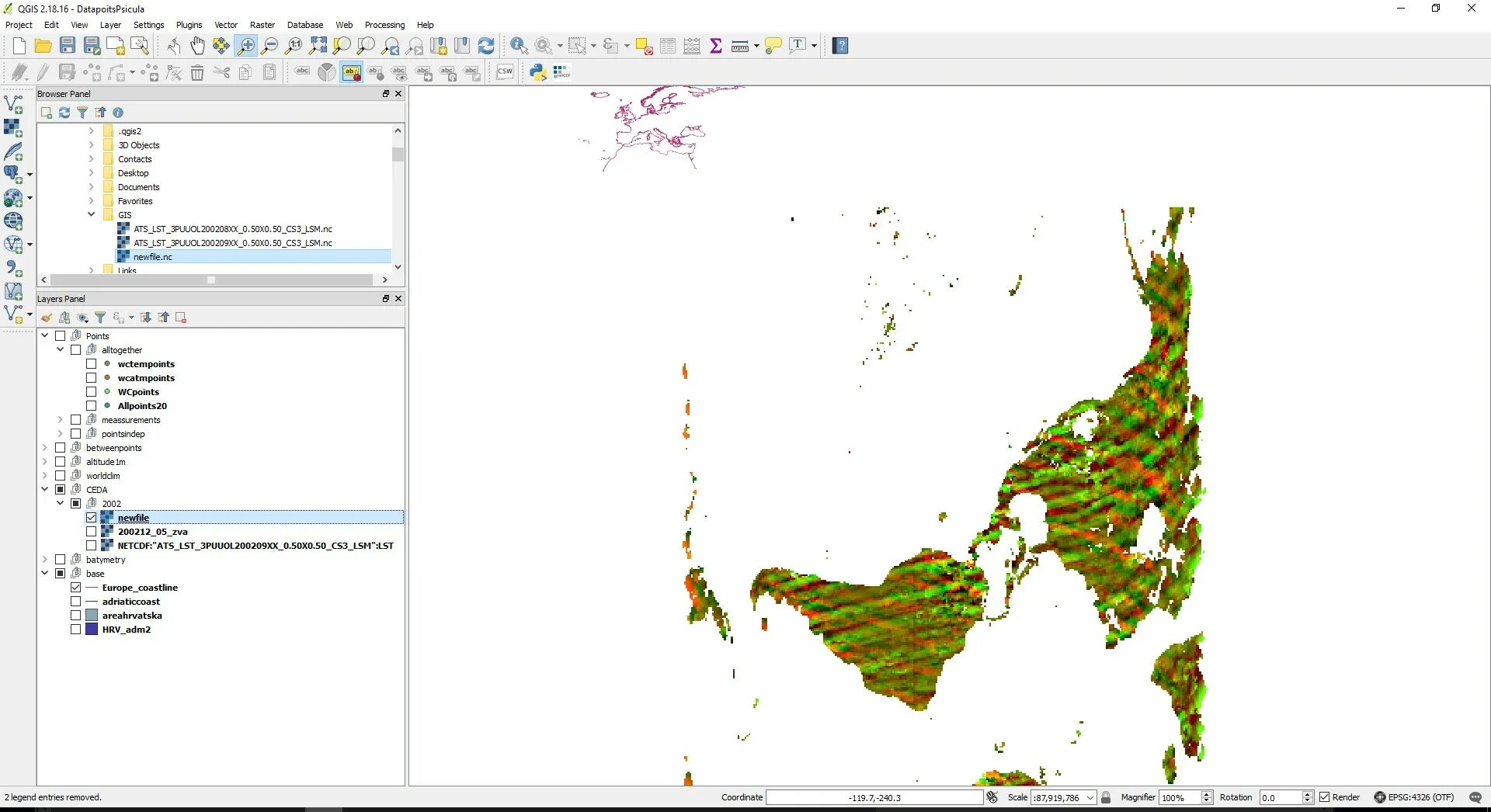
Task: Select newfile.nc in Browser Panel
Action: [153, 257]
